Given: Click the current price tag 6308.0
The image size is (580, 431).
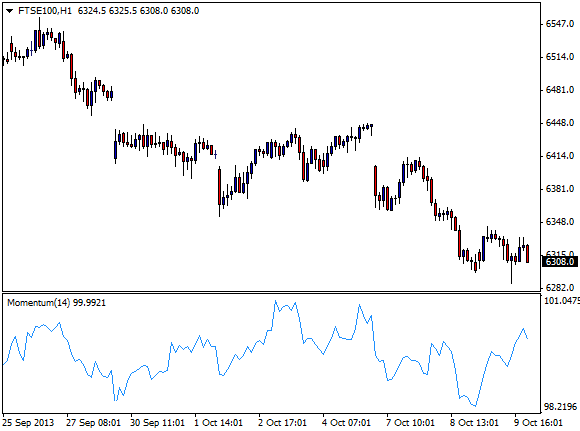Looking at the screenshot, I should tap(560, 262).
